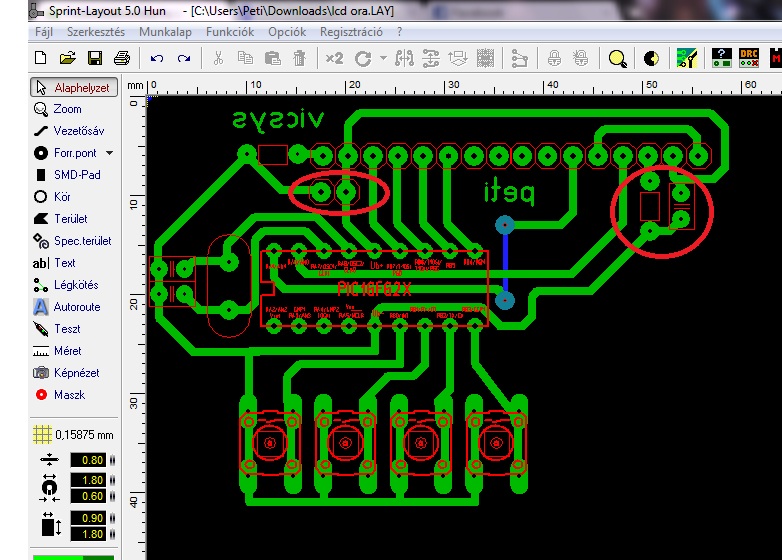Open the ? help menu
The width and height of the screenshot is (782, 560).
click(x=399, y=32)
